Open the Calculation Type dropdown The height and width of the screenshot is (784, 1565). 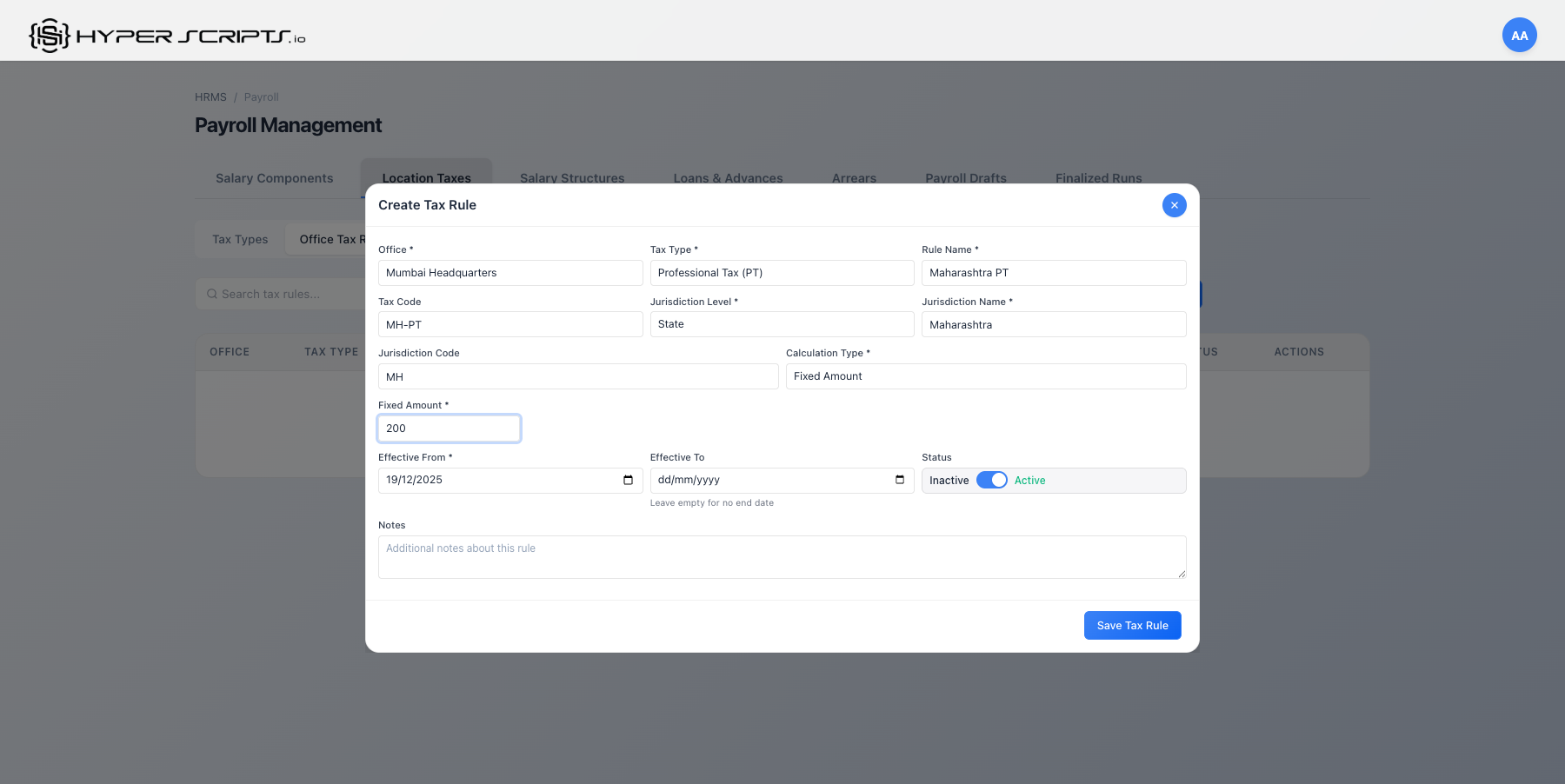pyautogui.click(x=985, y=376)
